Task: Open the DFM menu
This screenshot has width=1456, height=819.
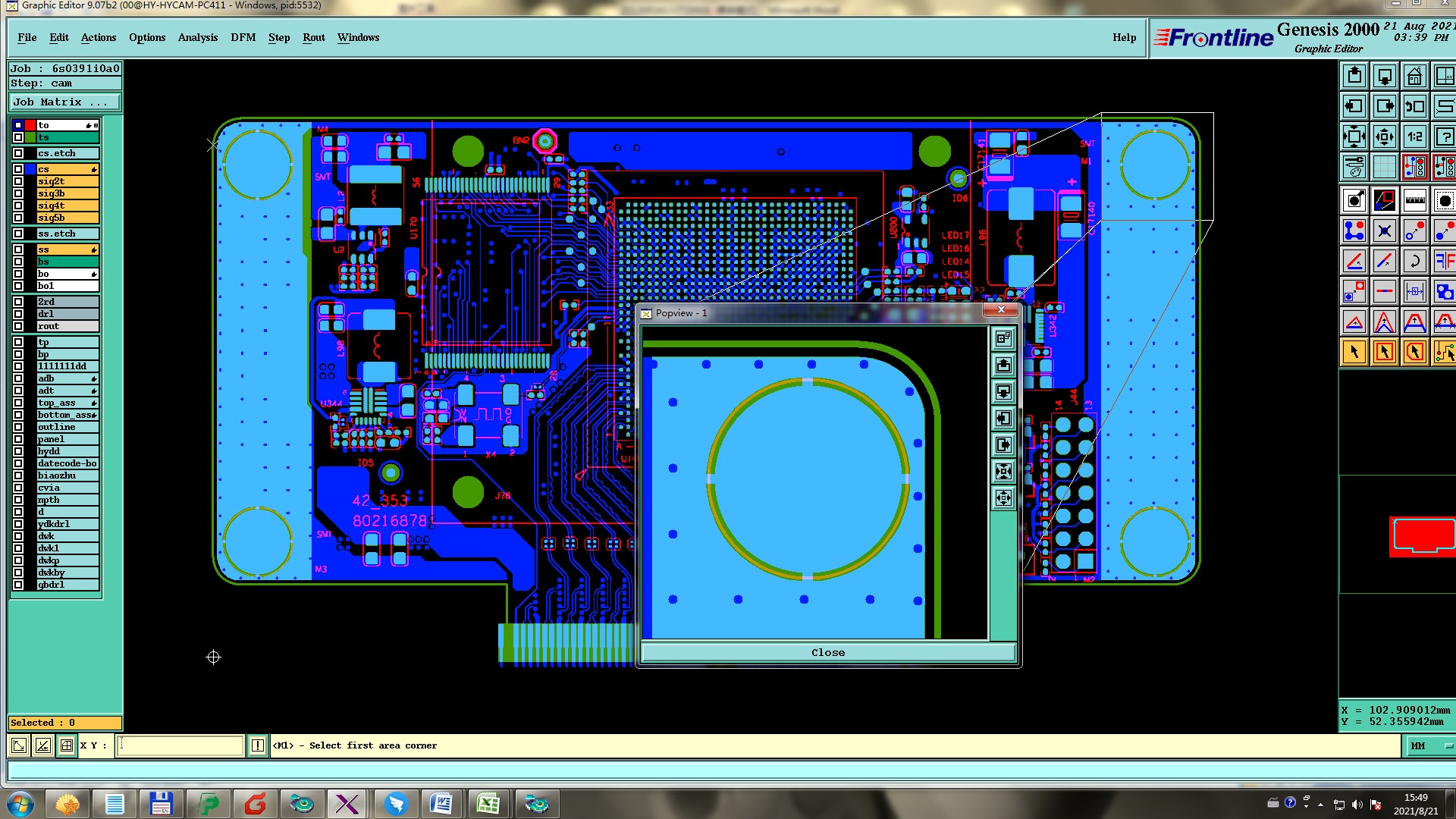Action: tap(243, 37)
